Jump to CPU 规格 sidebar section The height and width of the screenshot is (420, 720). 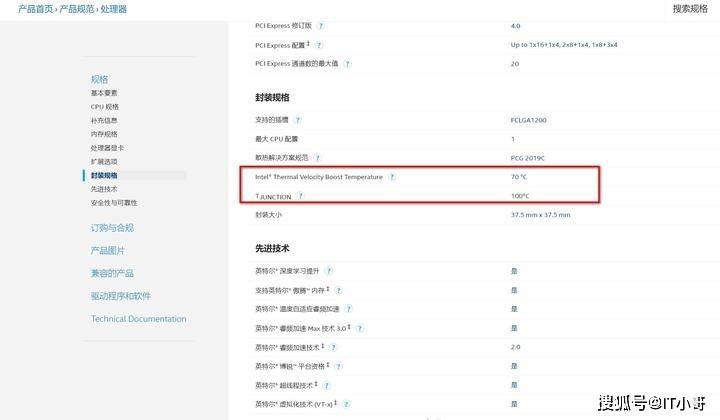105,106
